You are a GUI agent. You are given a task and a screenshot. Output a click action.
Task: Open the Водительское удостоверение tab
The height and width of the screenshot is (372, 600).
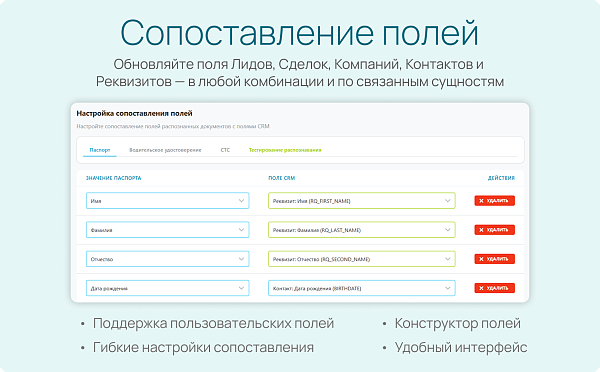click(x=165, y=150)
